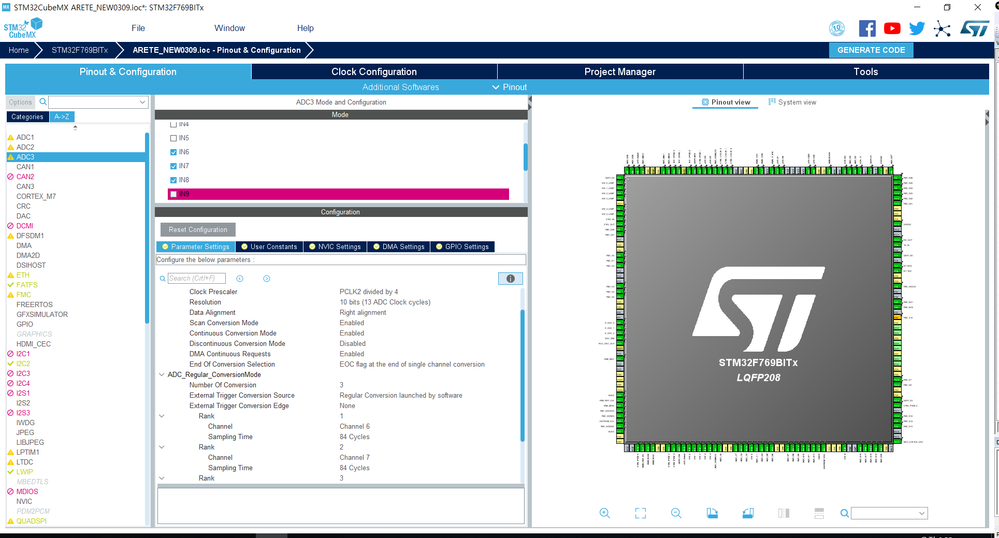Click the ST community network star icon
Viewport: 999px width, 538px height.
pyautogui.click(x=942, y=28)
